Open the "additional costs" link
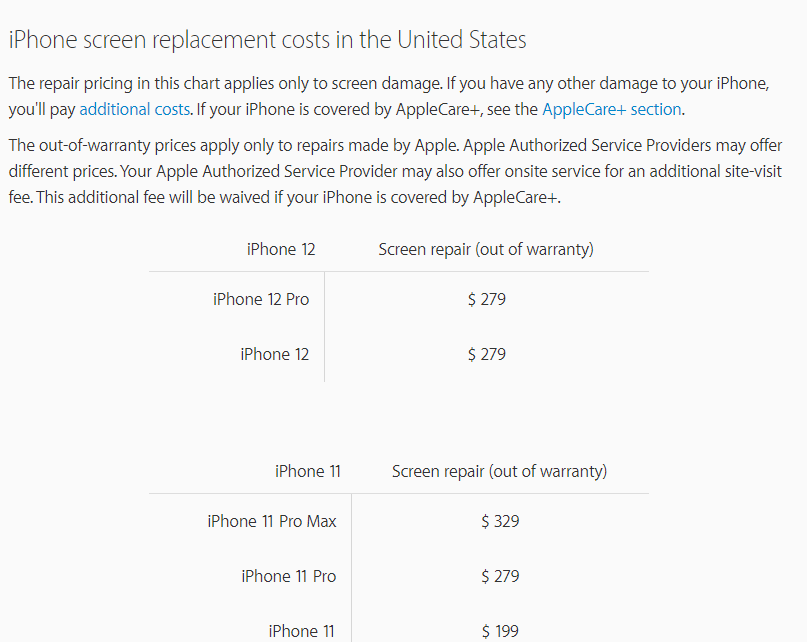The image size is (807, 642). pos(134,109)
